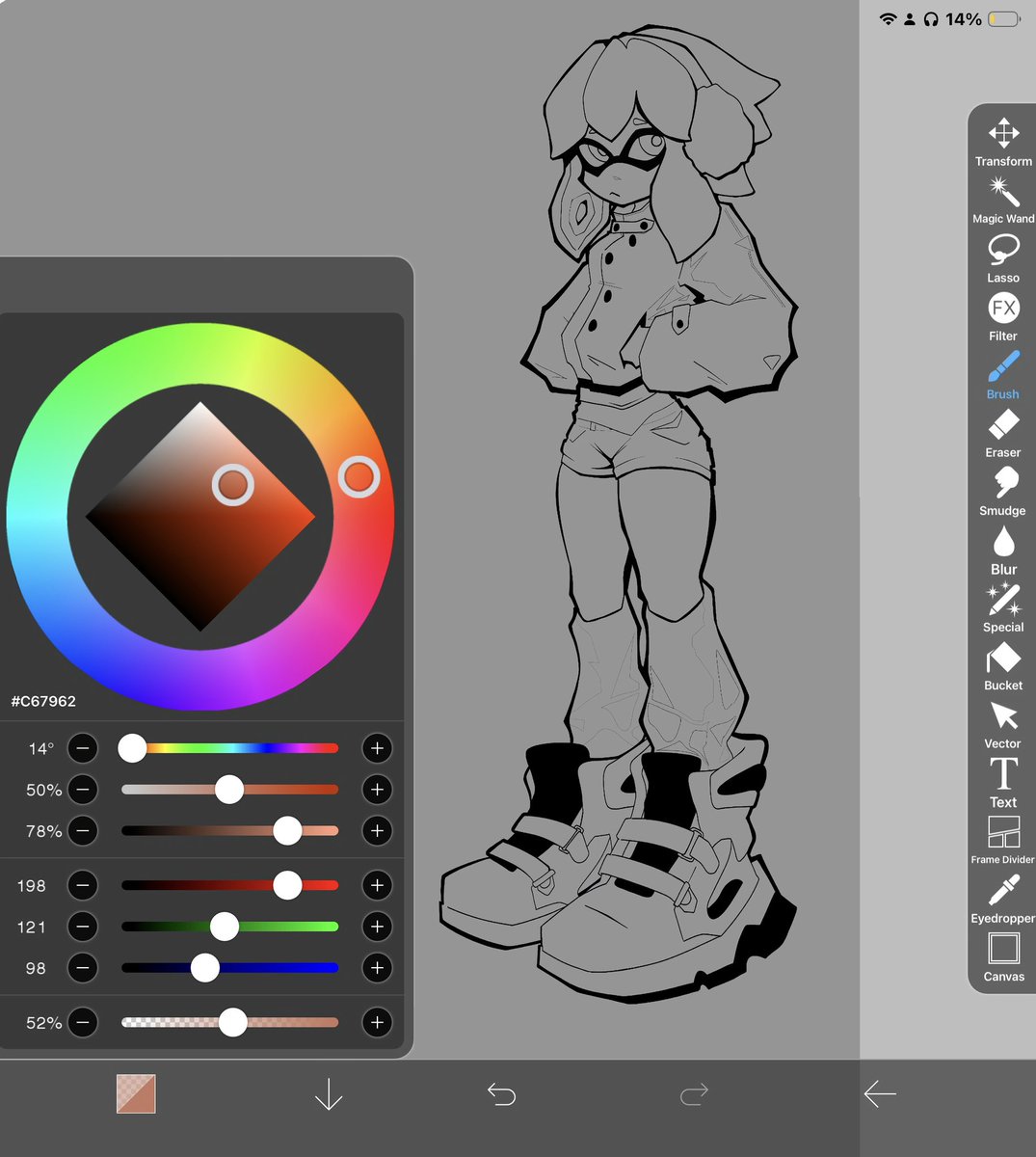Select the Transform tool
This screenshot has height=1157, width=1036.
pos(1003,141)
